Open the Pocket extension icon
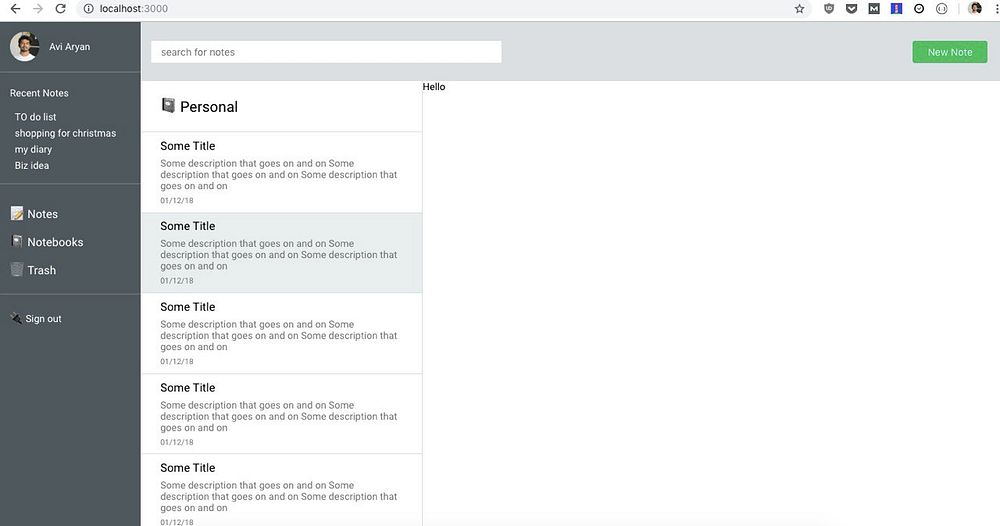 (x=851, y=9)
